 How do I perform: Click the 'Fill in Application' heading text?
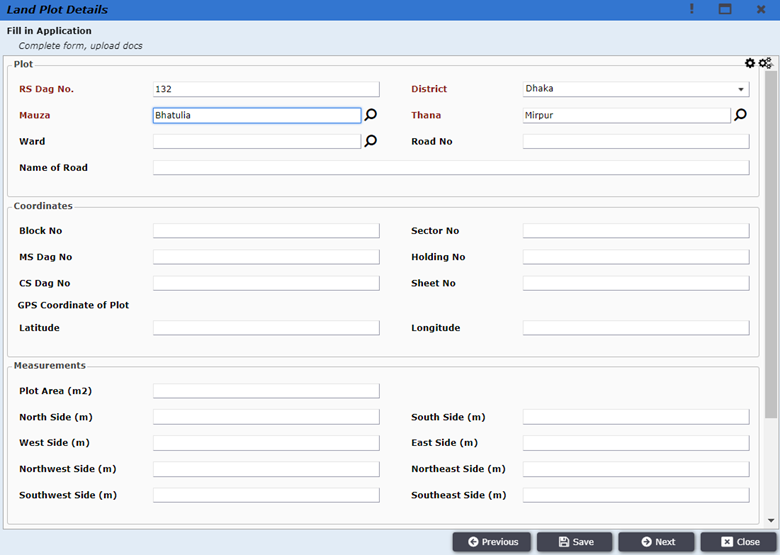(x=49, y=31)
